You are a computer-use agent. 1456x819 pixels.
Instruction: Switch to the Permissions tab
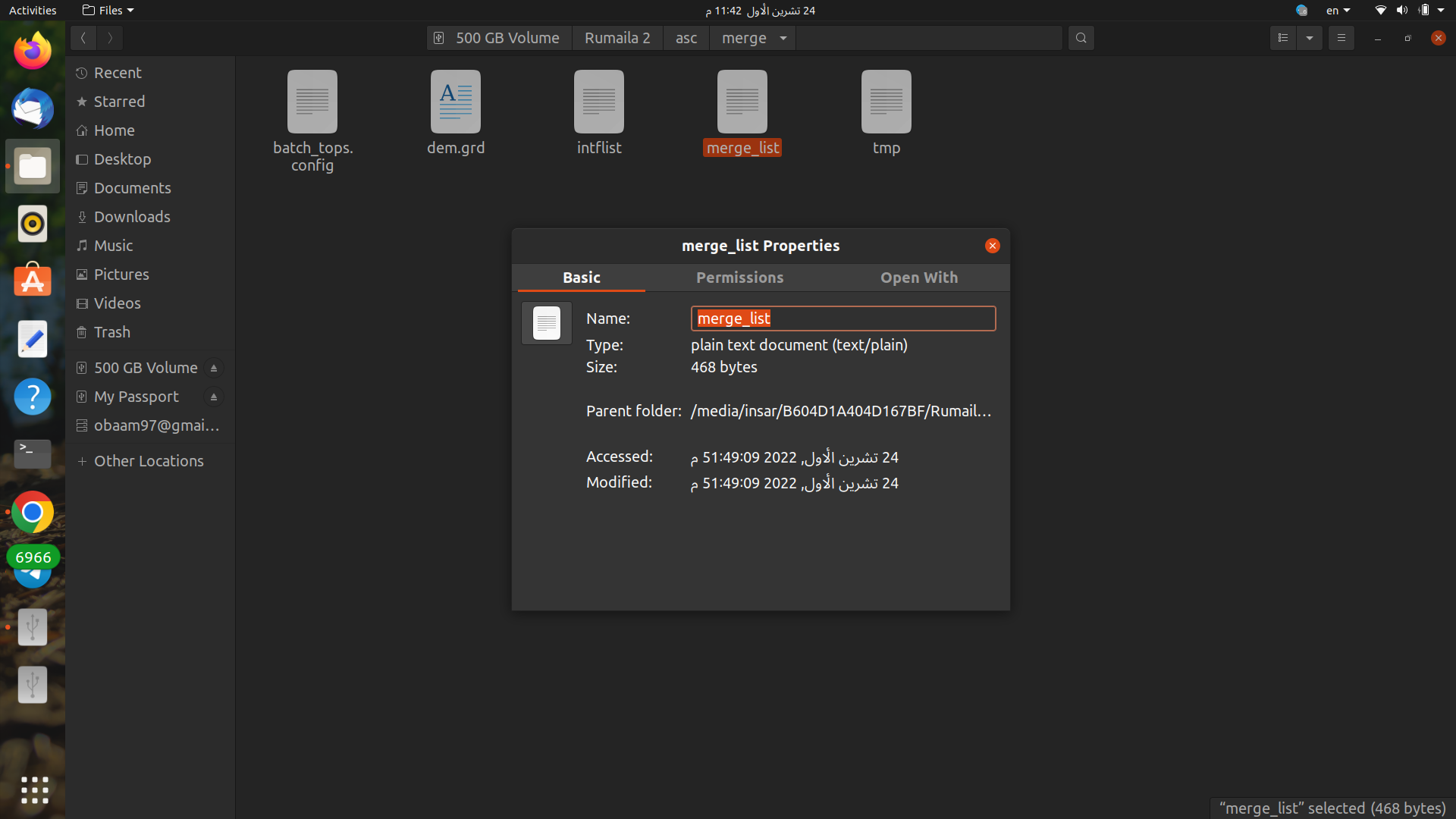point(739,278)
